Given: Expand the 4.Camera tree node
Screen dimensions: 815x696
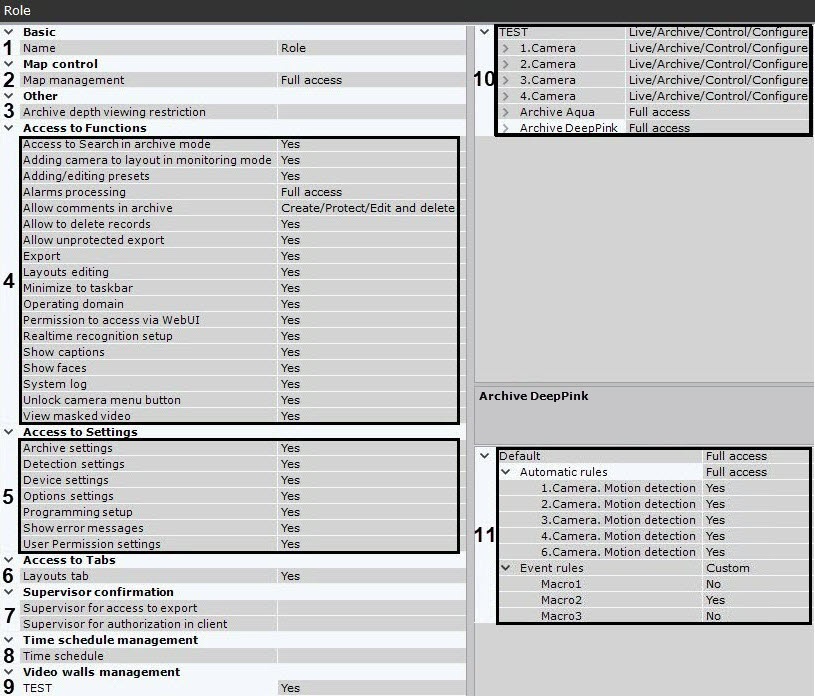Looking at the screenshot, I should [506, 96].
